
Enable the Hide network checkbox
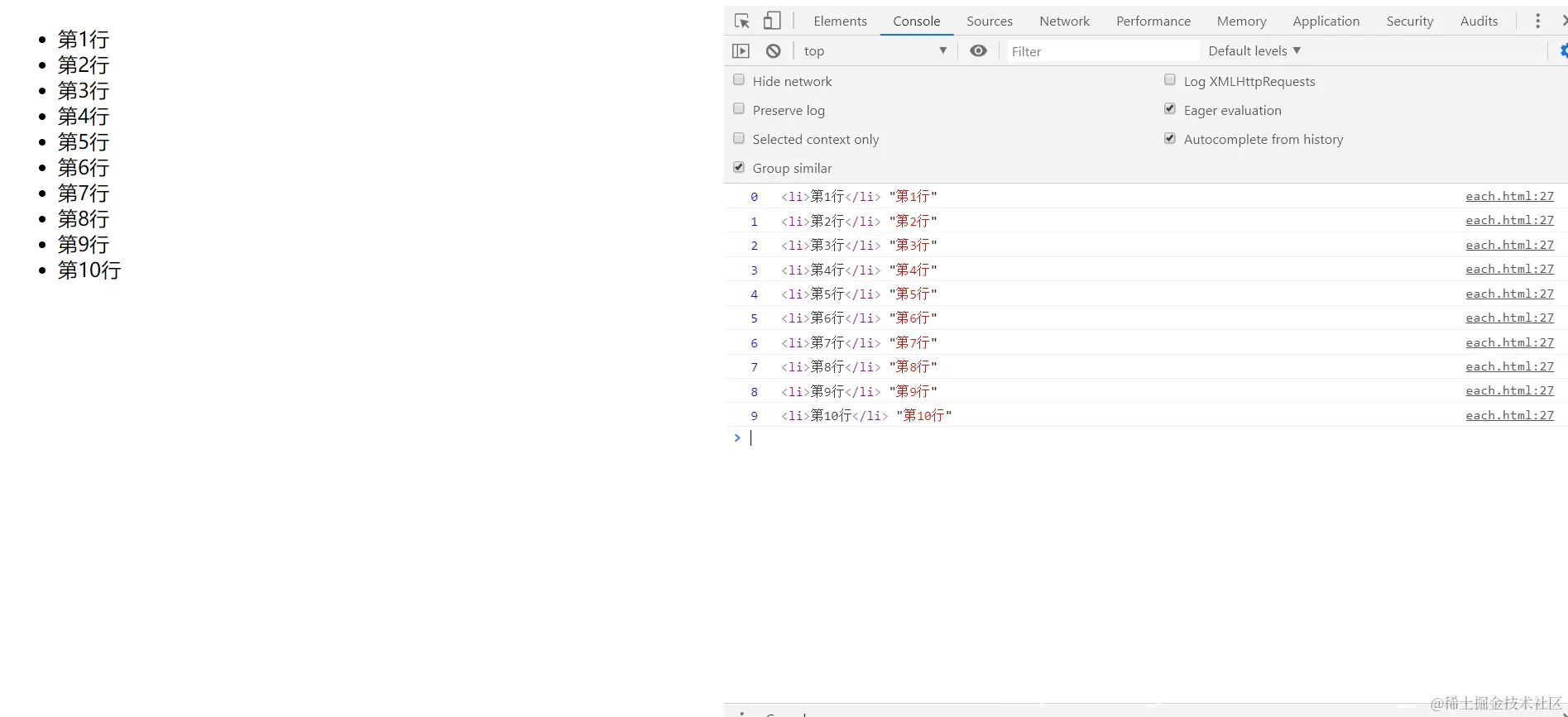739,80
